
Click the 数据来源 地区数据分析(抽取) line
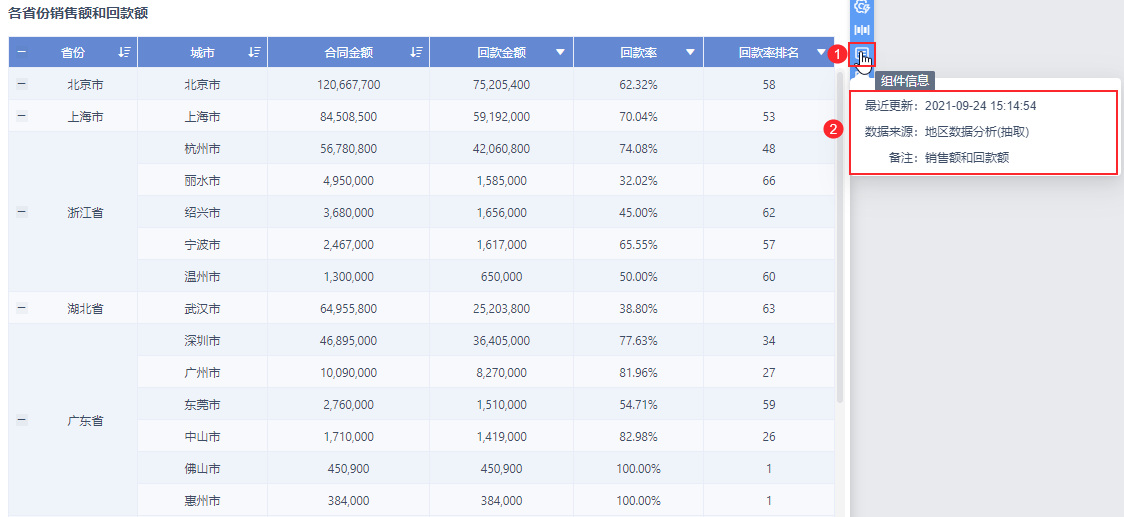[948, 132]
